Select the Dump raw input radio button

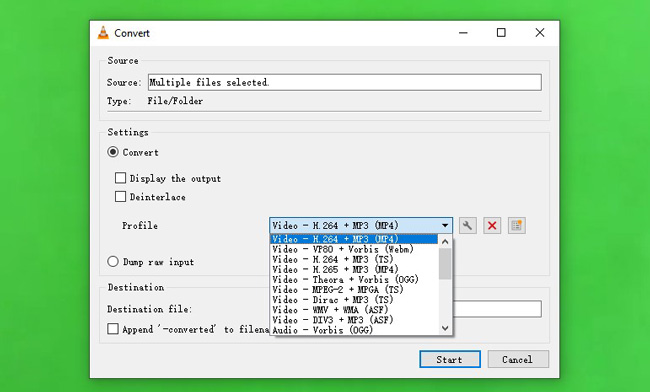(x=113, y=261)
